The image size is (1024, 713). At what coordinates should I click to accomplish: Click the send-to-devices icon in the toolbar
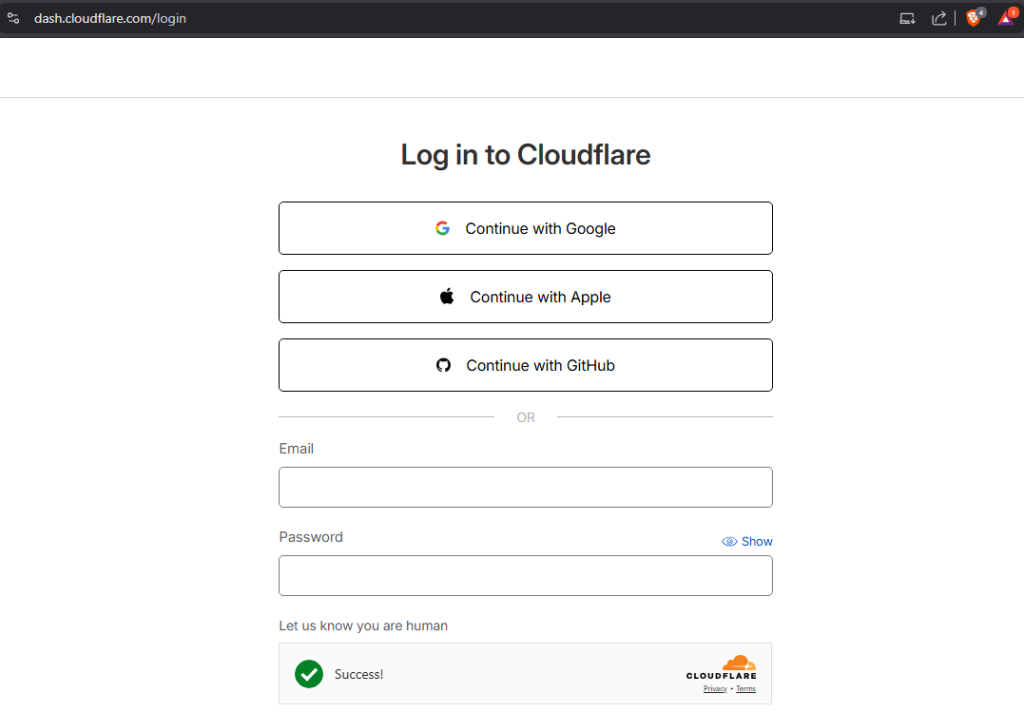click(907, 17)
